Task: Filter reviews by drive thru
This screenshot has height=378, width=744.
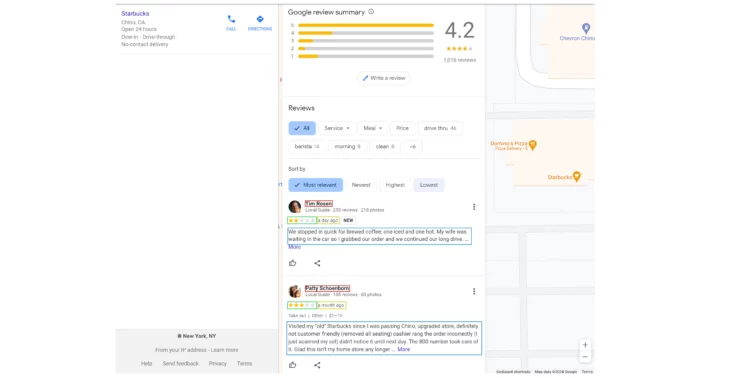Action: click(440, 128)
